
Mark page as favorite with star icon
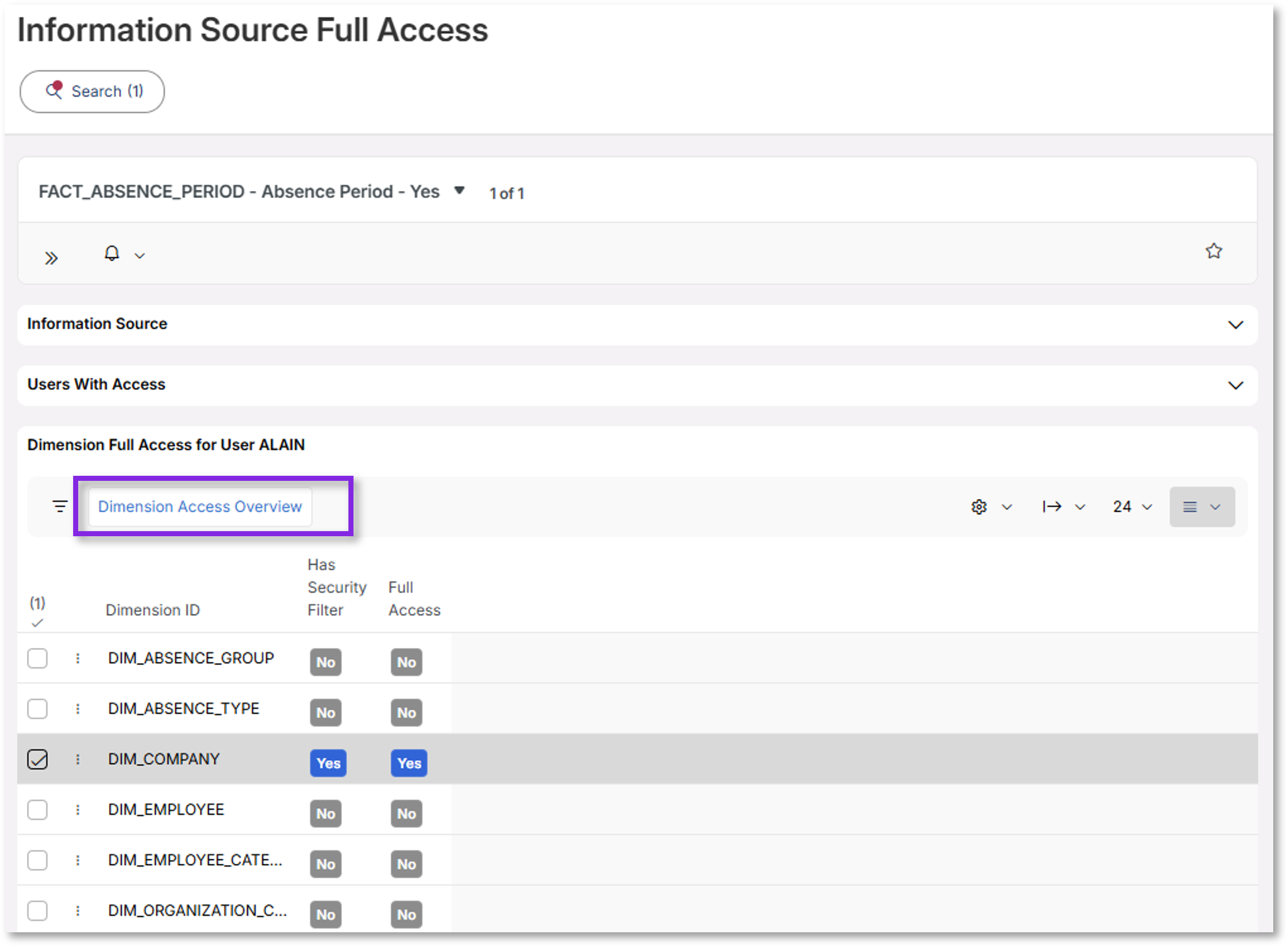1213,251
